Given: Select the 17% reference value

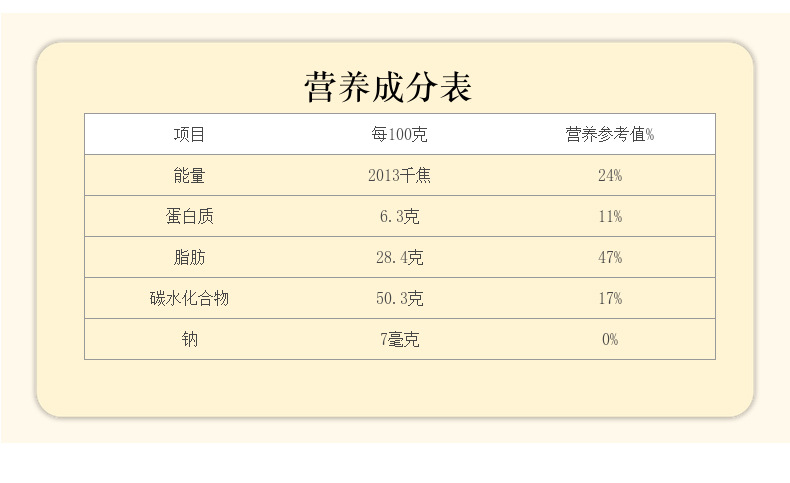Looking at the screenshot, I should (x=610, y=299).
